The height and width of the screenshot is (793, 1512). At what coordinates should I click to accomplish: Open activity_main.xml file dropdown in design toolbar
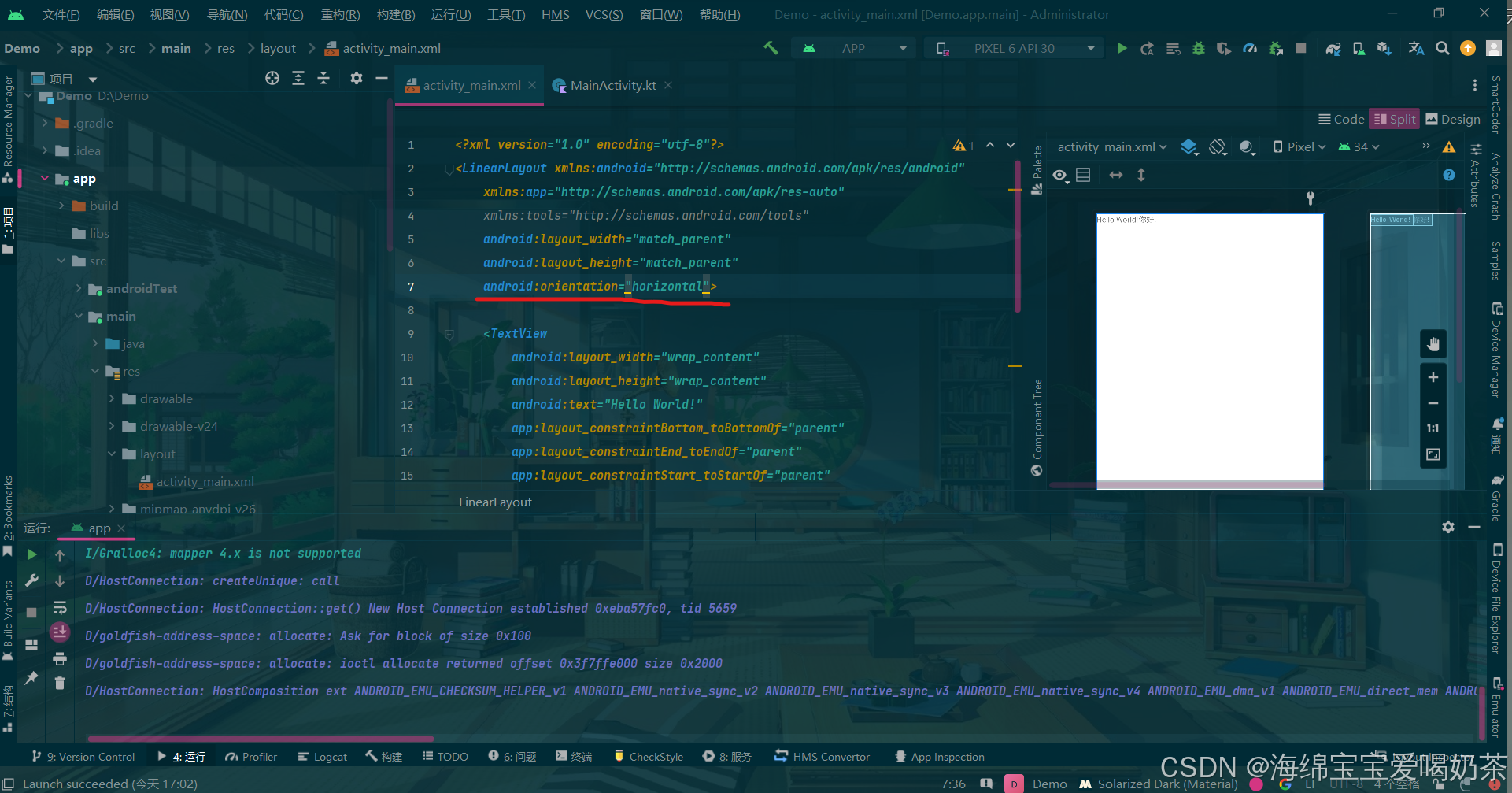(x=1111, y=146)
